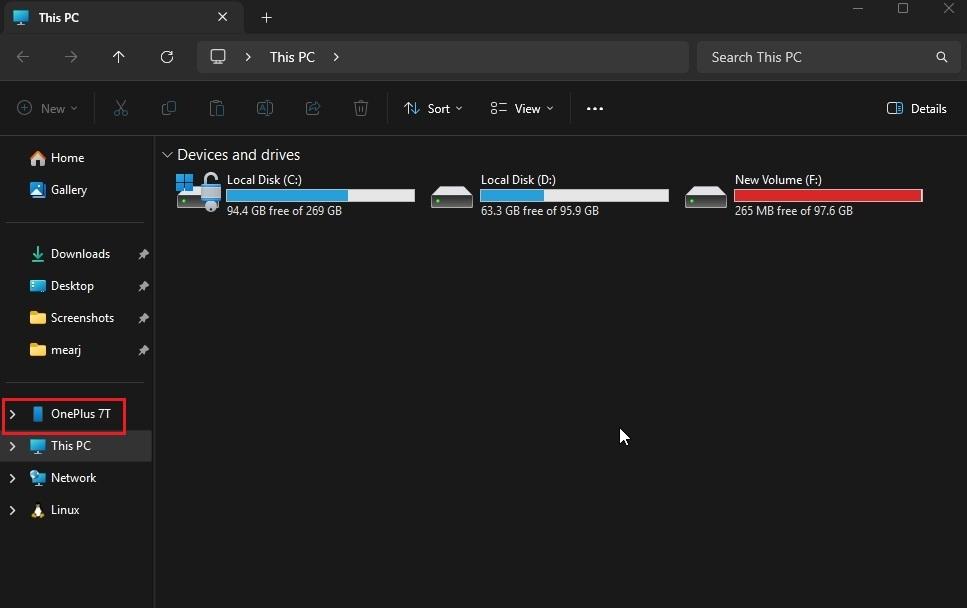The image size is (967, 608).
Task: Expand the Linux tree node
Action: coord(12,510)
